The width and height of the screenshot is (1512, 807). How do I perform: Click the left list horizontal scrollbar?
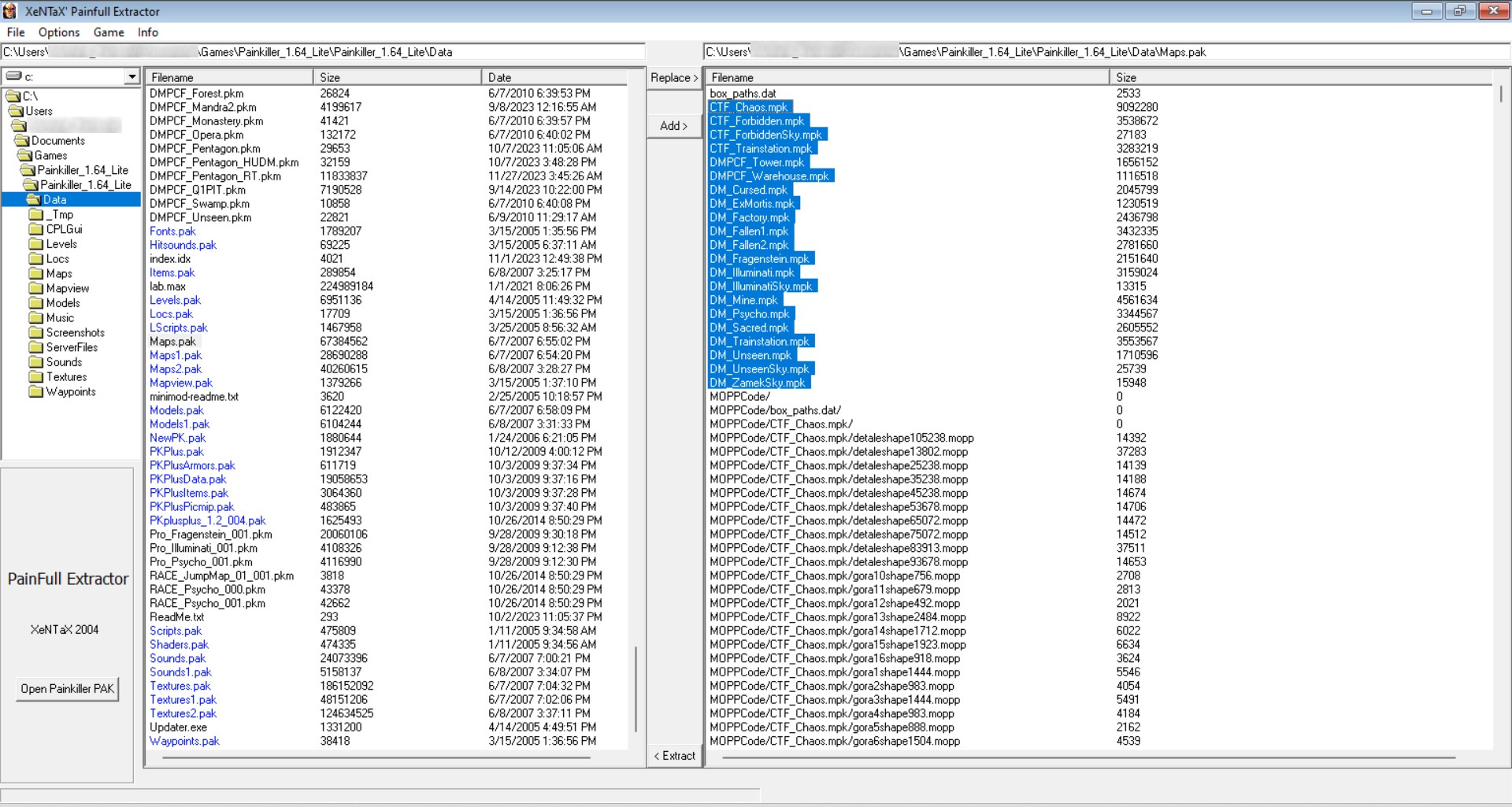tap(376, 757)
